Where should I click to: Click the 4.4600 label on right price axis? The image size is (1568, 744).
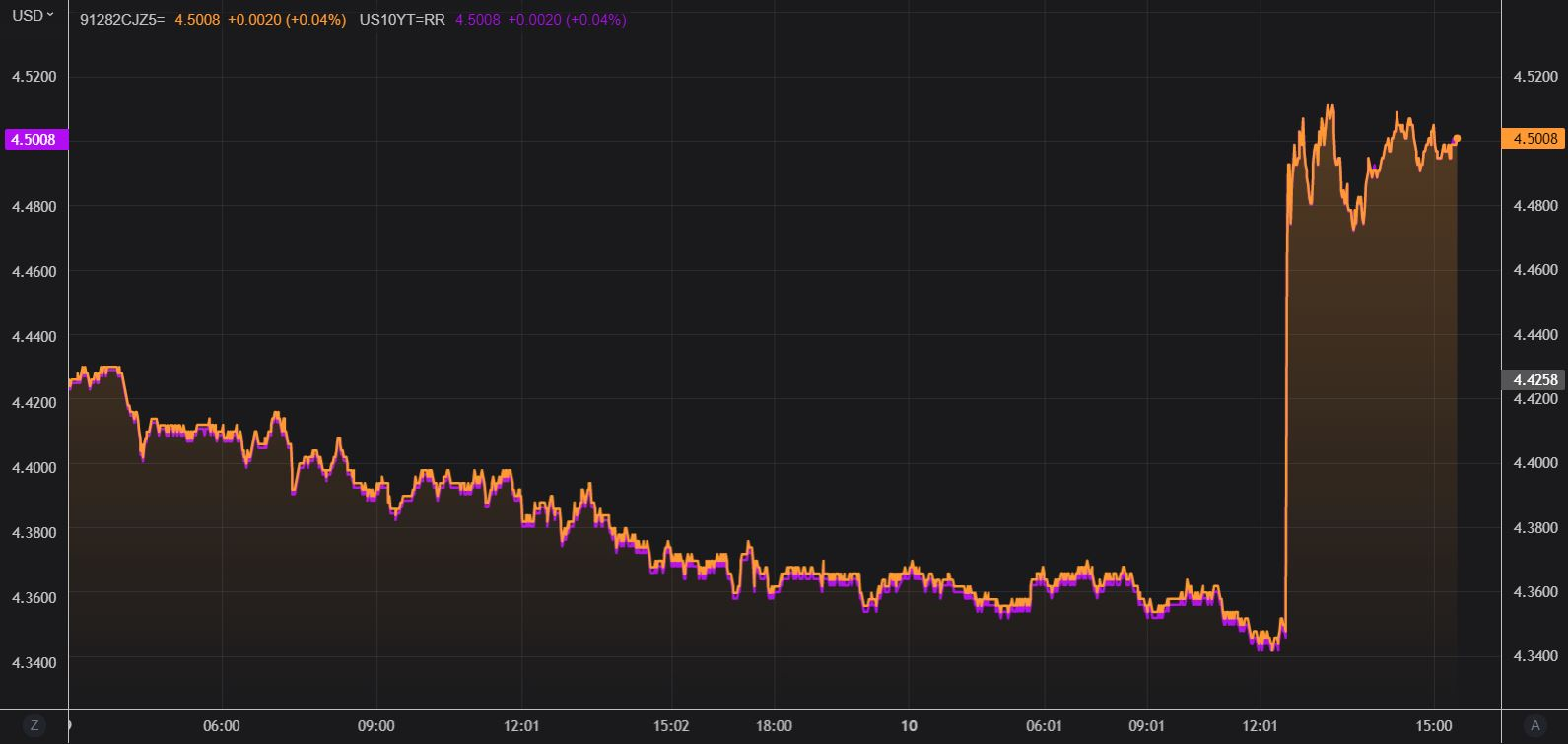pos(1536,269)
